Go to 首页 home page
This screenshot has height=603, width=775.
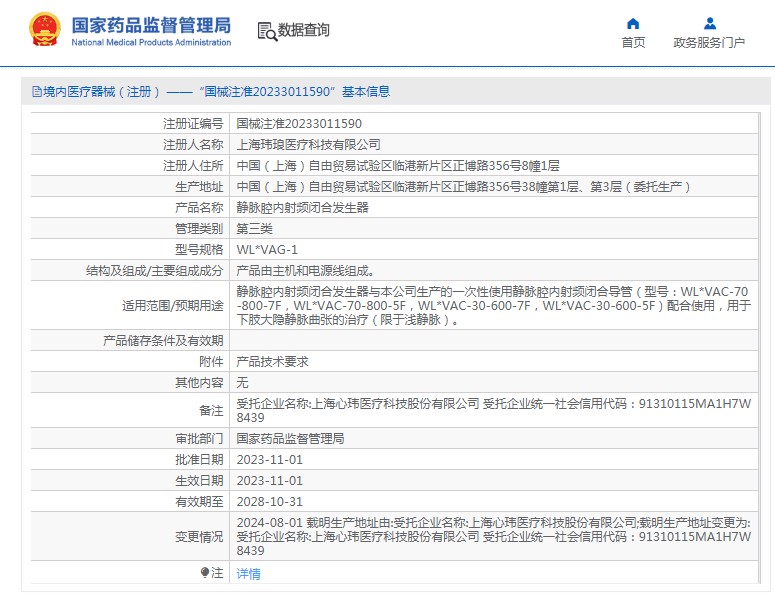pos(633,43)
